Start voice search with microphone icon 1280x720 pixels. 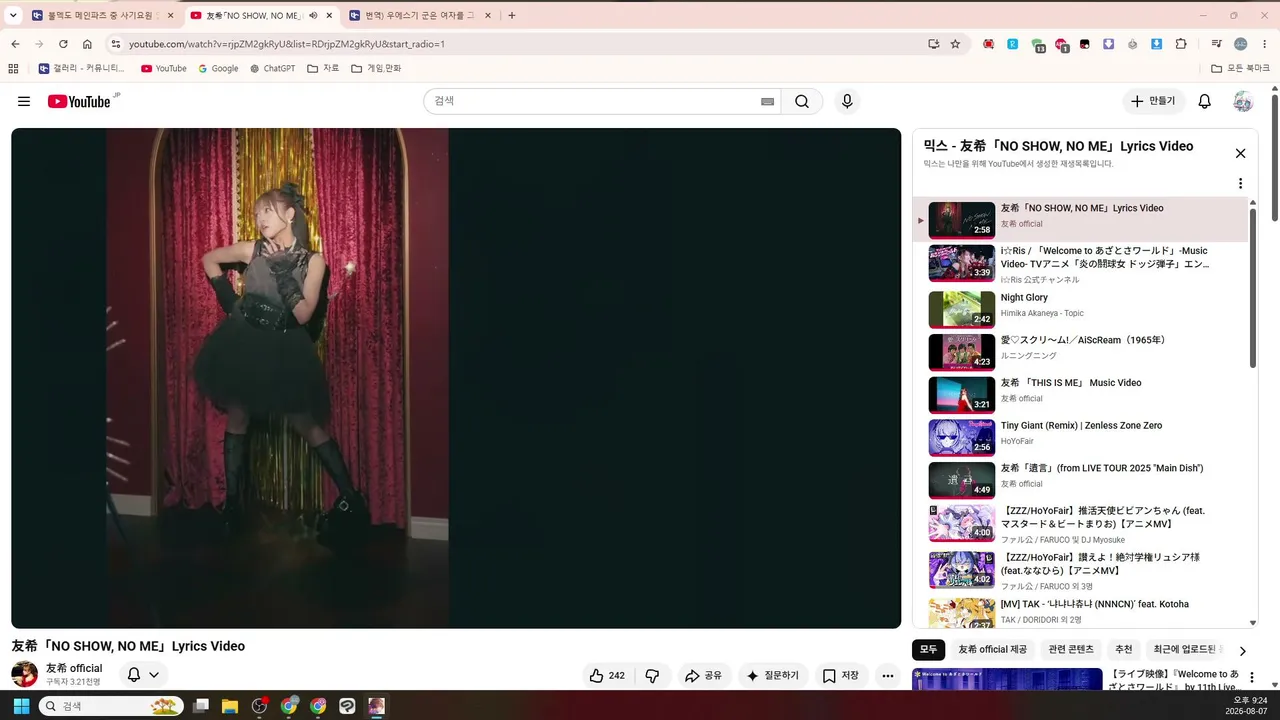coord(847,101)
